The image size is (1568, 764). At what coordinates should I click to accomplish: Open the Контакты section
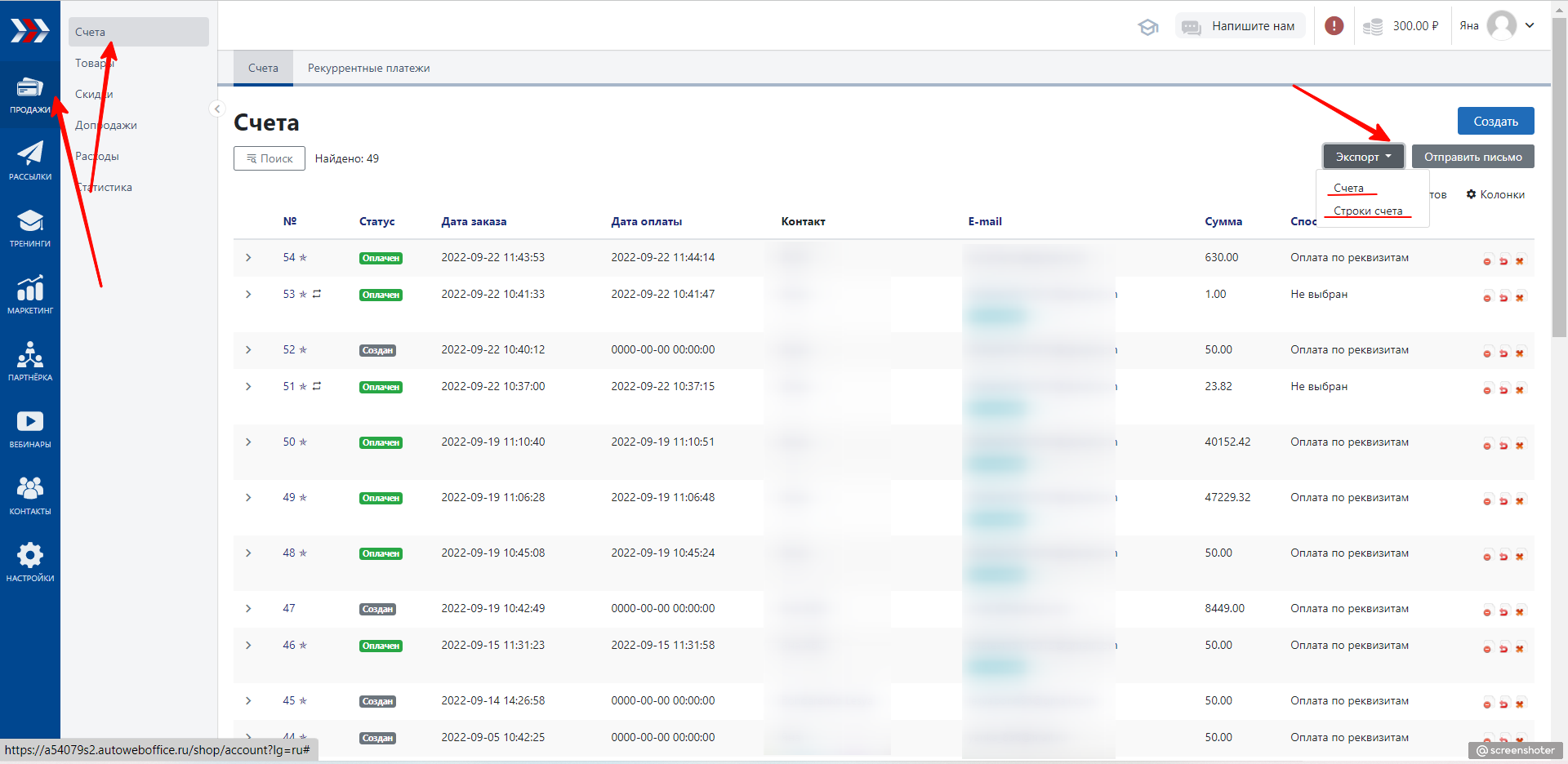[x=29, y=495]
